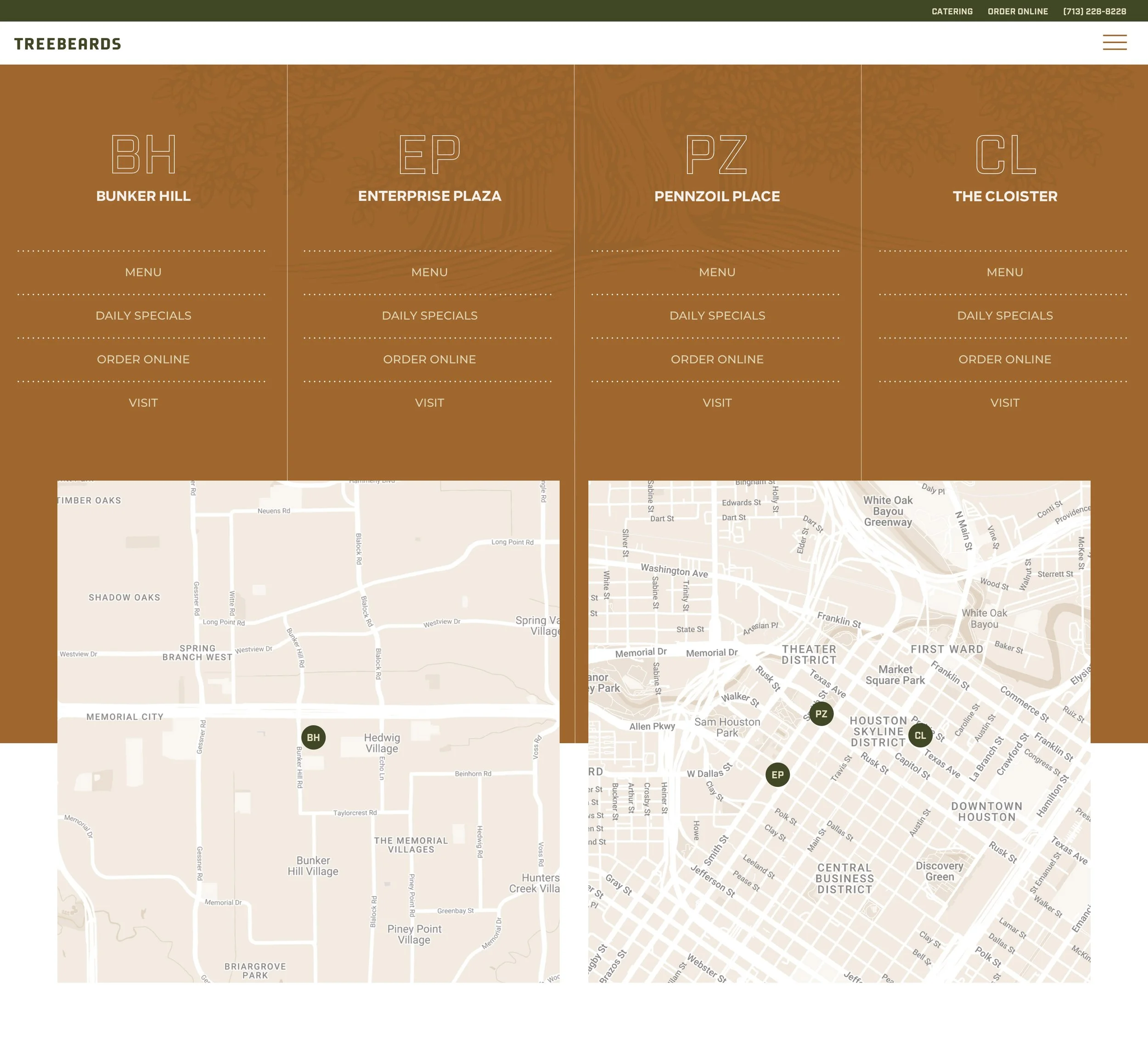
Task: Click the PZ map marker
Action: point(821,713)
